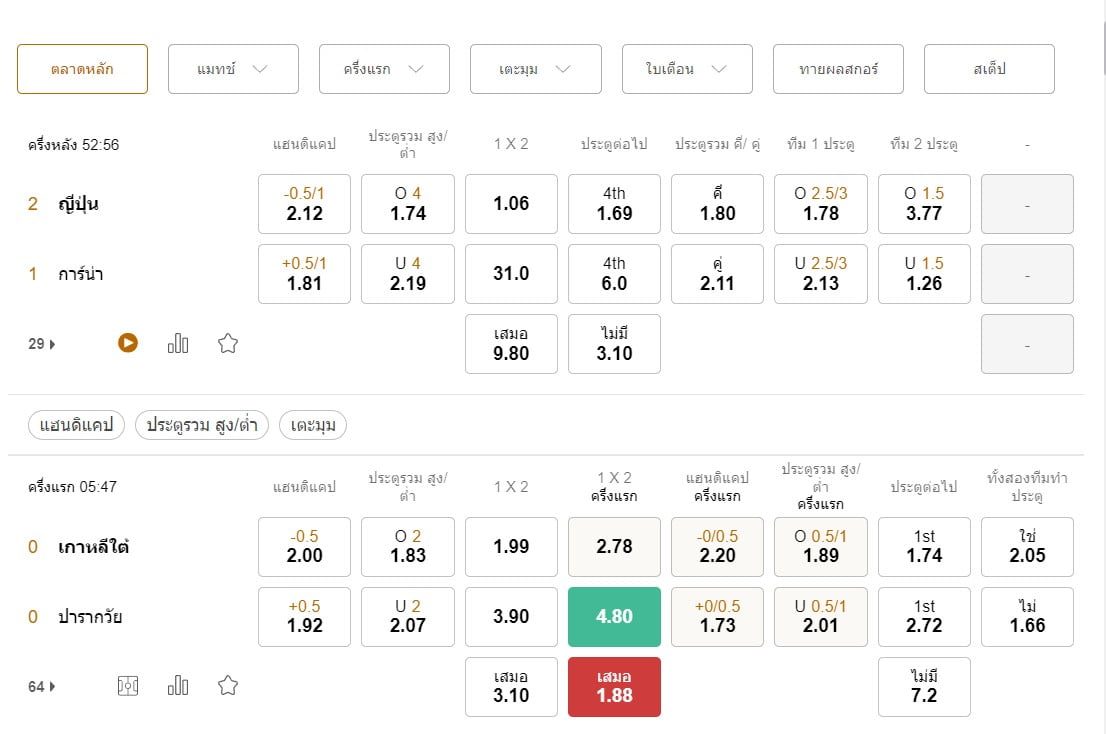
Task: Open การ์น่า team name
Action: (x=80, y=274)
